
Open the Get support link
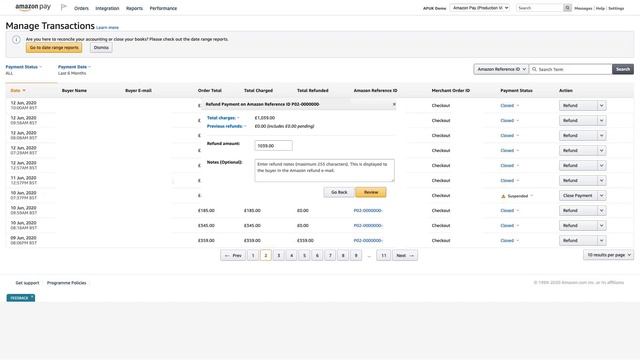point(27,283)
